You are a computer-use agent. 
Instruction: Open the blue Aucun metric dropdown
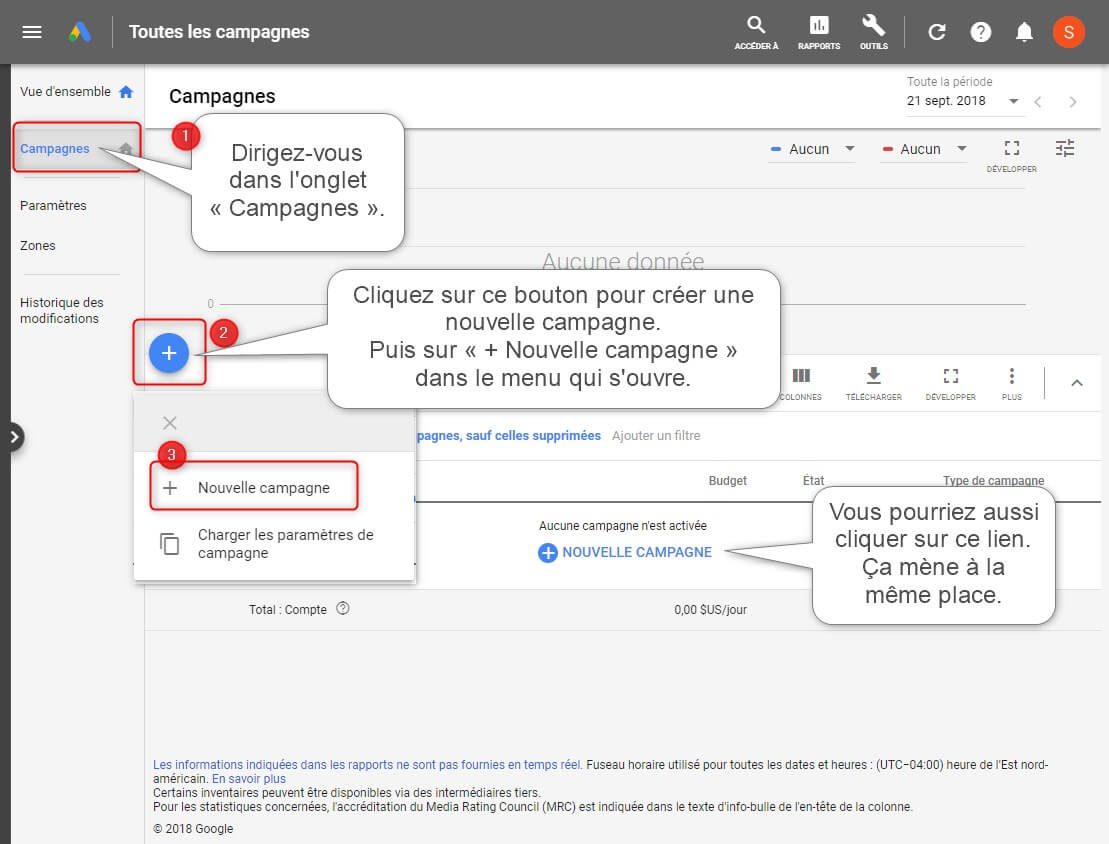[812, 149]
